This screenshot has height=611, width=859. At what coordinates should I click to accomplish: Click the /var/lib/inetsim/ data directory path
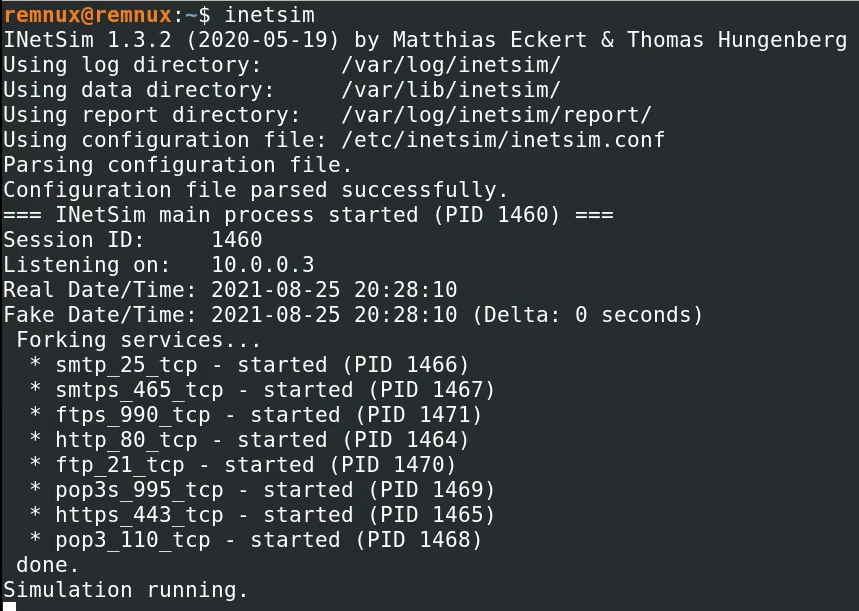click(451, 90)
